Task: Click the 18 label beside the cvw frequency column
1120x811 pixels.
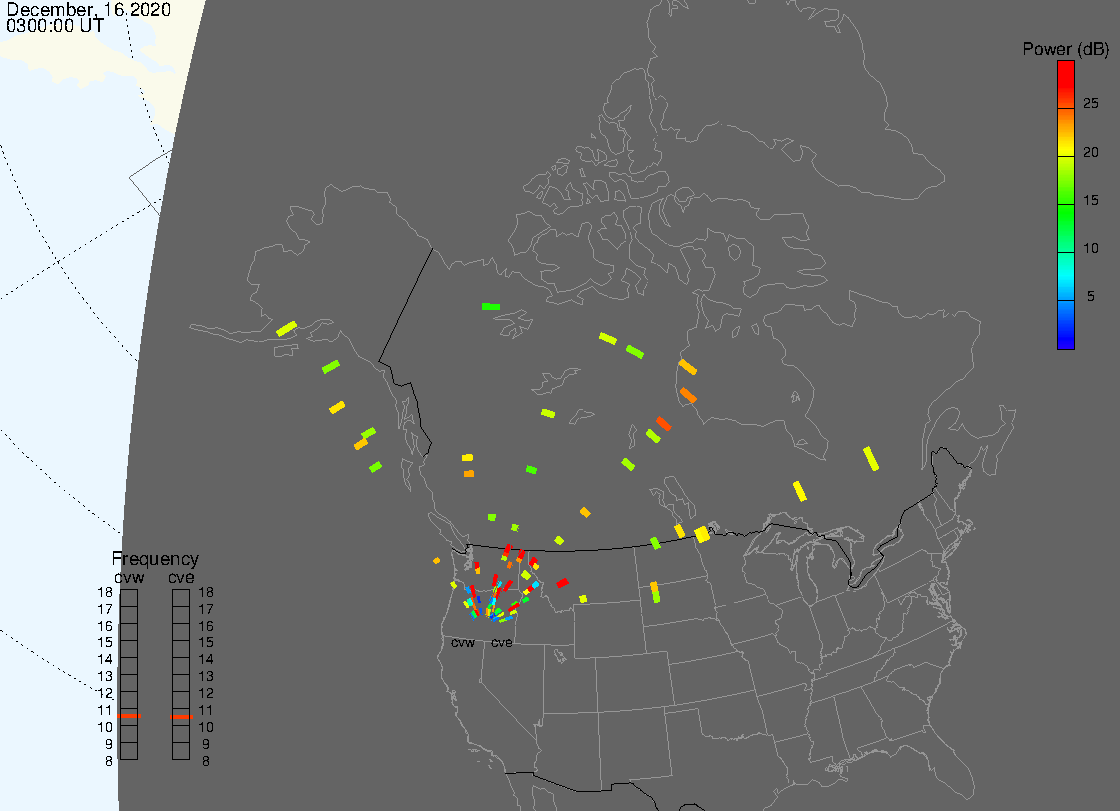Action: [x=105, y=592]
